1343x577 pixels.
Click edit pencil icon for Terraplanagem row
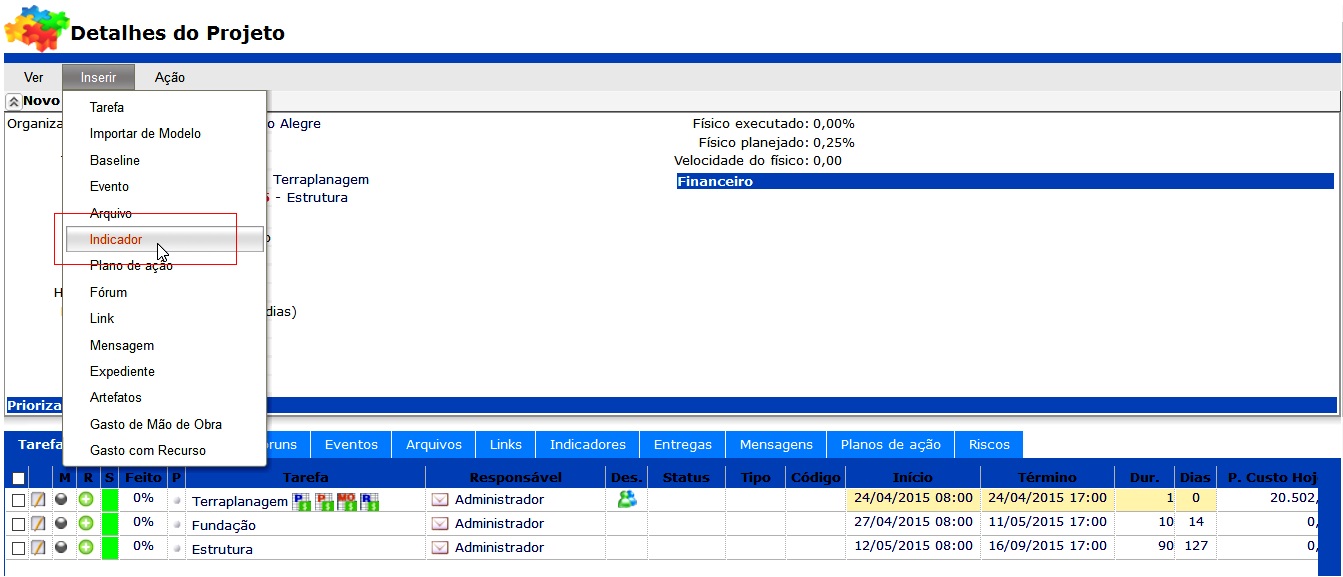point(39,499)
